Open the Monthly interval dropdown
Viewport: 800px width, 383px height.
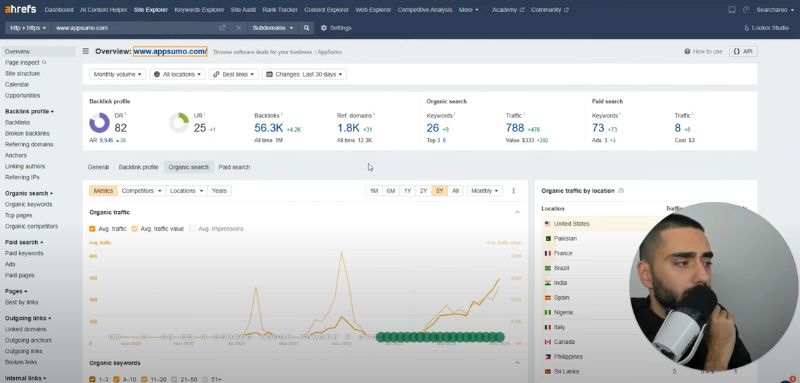click(484, 191)
